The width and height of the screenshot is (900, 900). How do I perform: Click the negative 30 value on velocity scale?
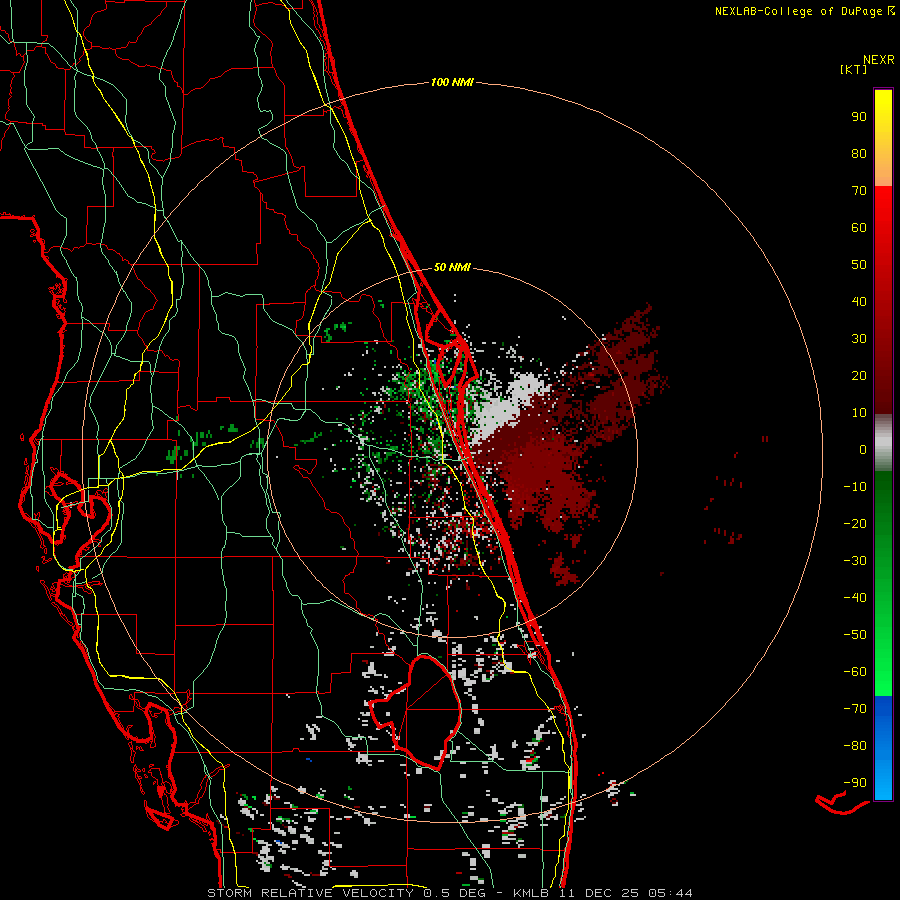click(x=855, y=561)
